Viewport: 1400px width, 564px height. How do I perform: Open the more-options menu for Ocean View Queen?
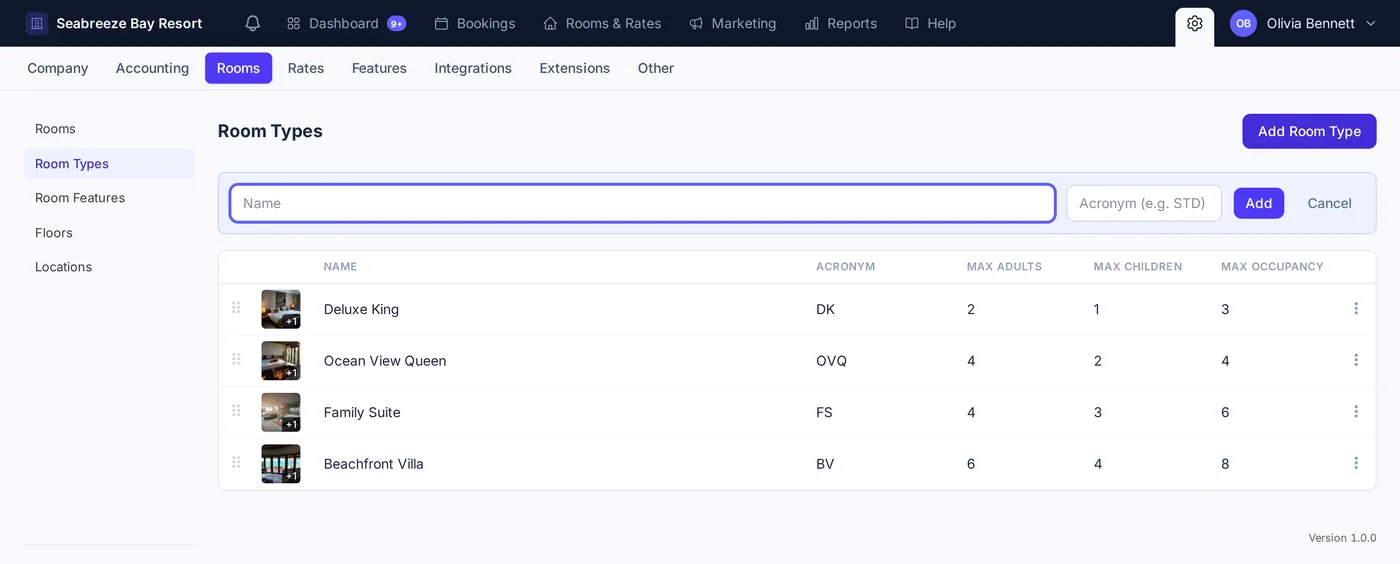1356,360
